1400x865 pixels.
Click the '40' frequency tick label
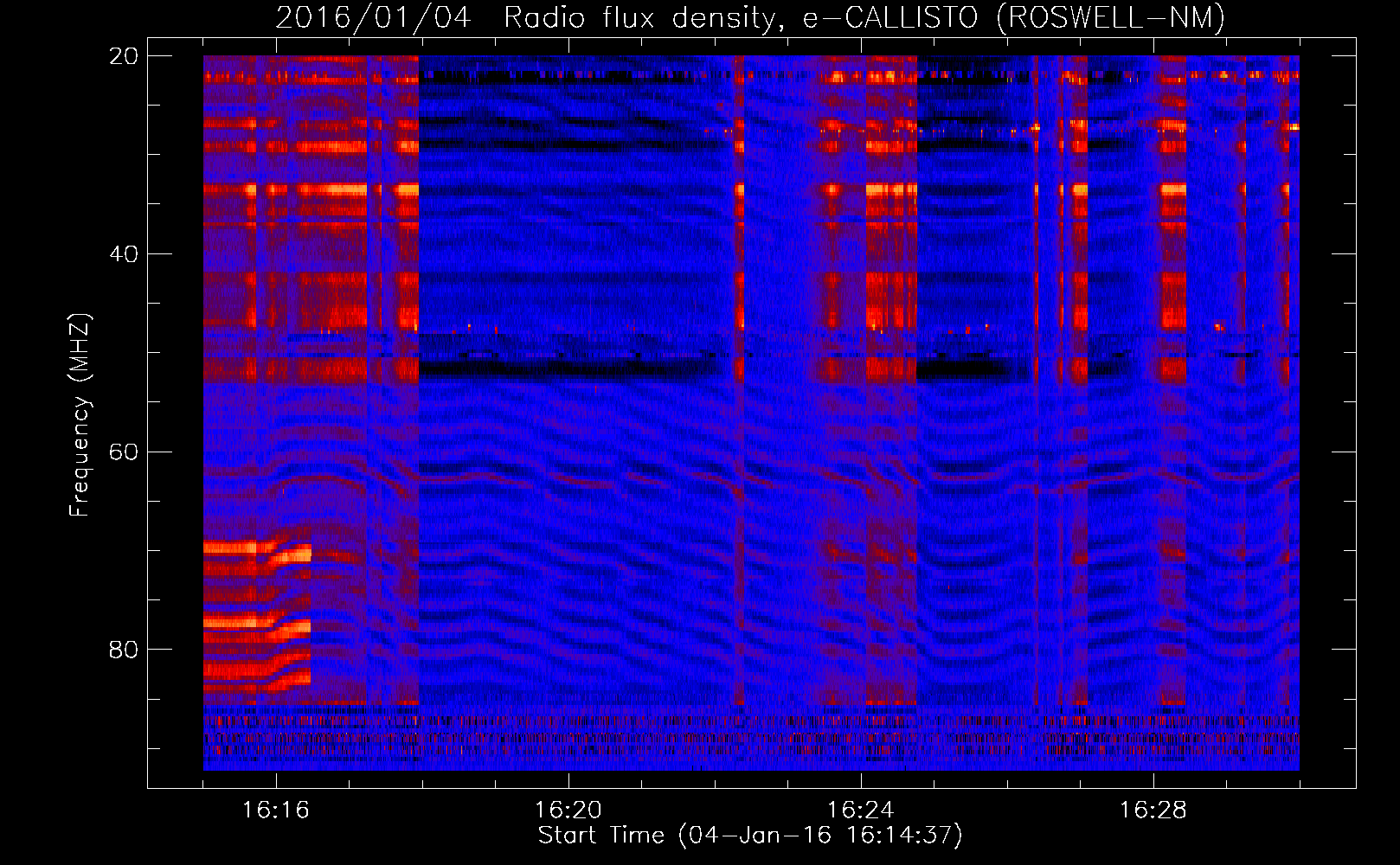point(124,254)
